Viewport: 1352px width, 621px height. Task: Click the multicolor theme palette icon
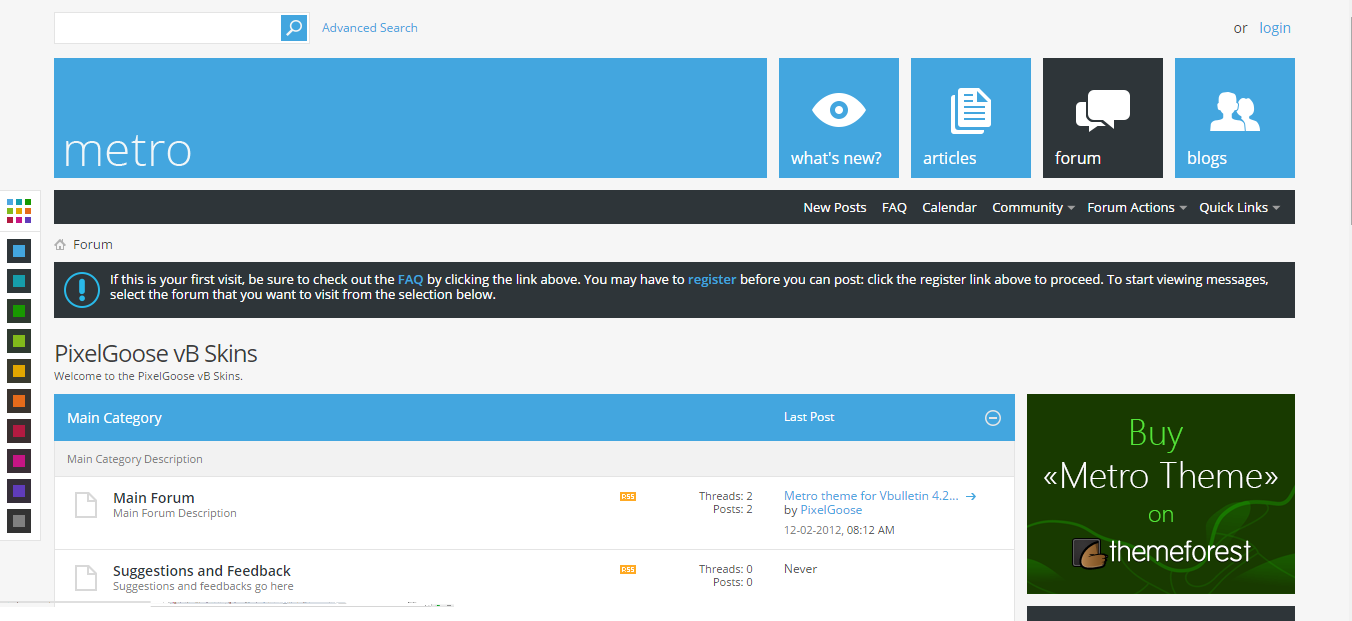tap(19, 210)
